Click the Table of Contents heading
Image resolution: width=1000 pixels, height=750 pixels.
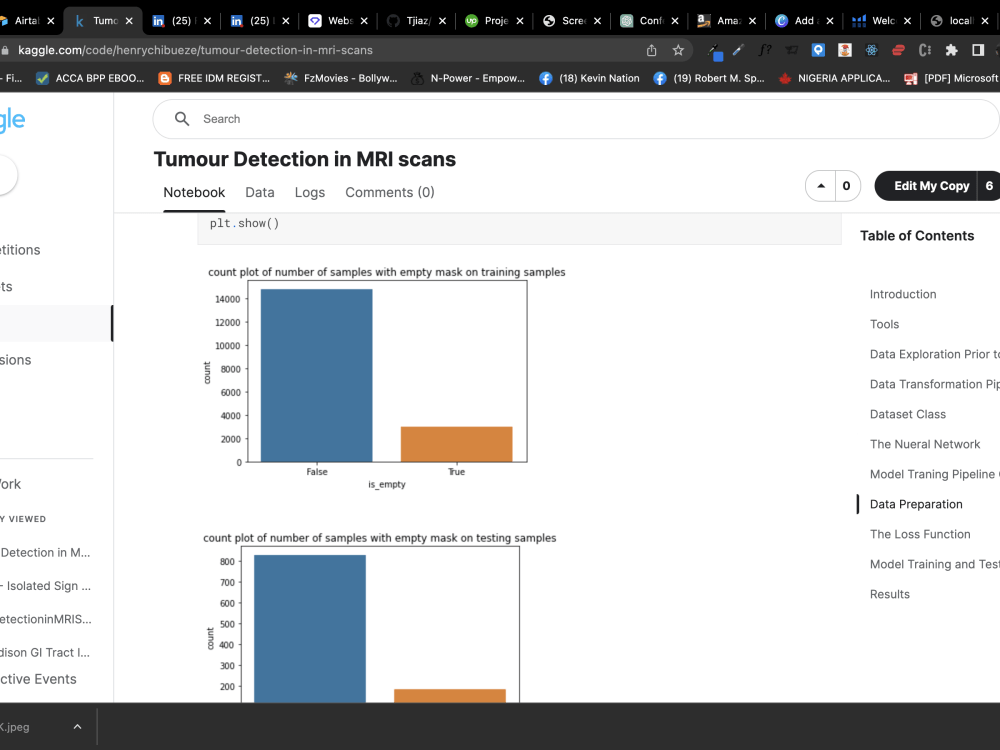pos(916,236)
